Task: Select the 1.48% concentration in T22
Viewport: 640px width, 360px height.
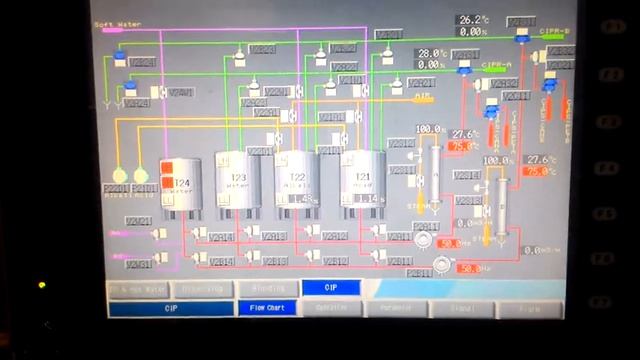Action: 304,199
